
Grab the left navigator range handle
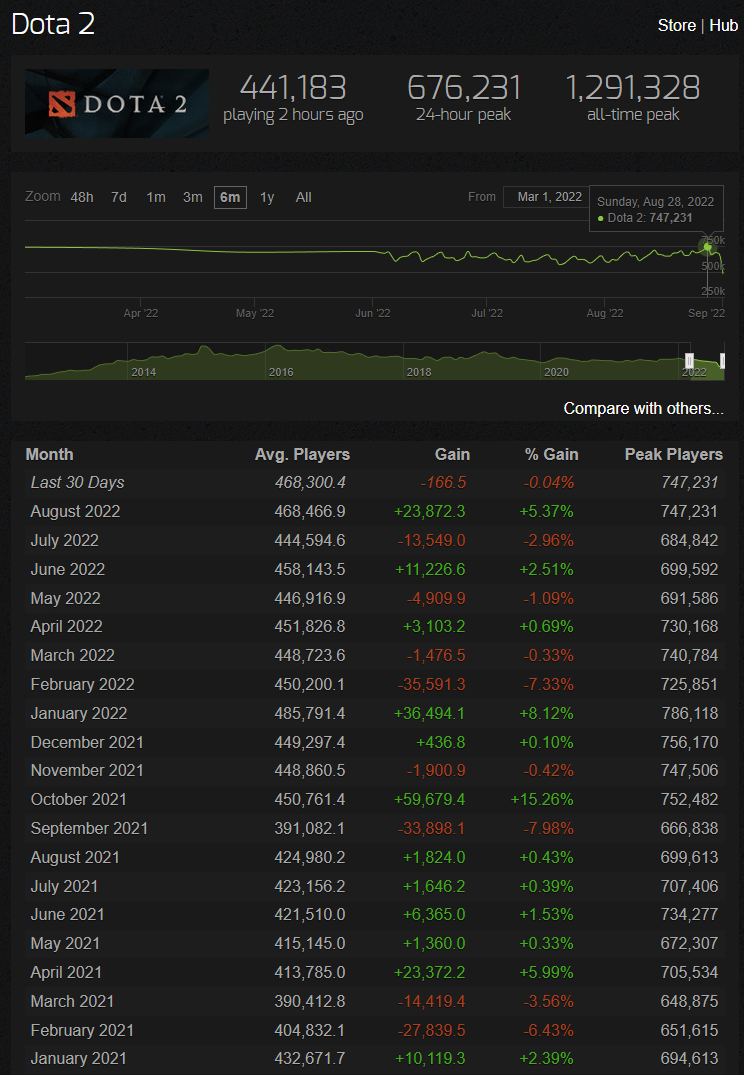689,361
